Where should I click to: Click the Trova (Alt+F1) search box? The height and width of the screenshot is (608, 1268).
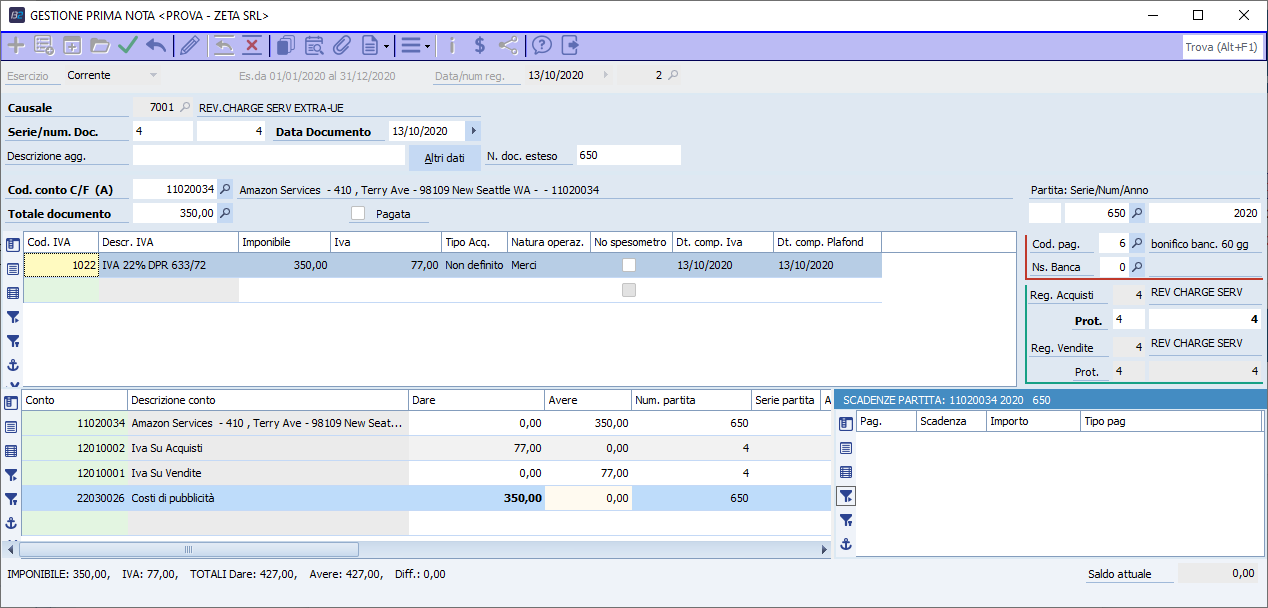pyautogui.click(x=1221, y=47)
